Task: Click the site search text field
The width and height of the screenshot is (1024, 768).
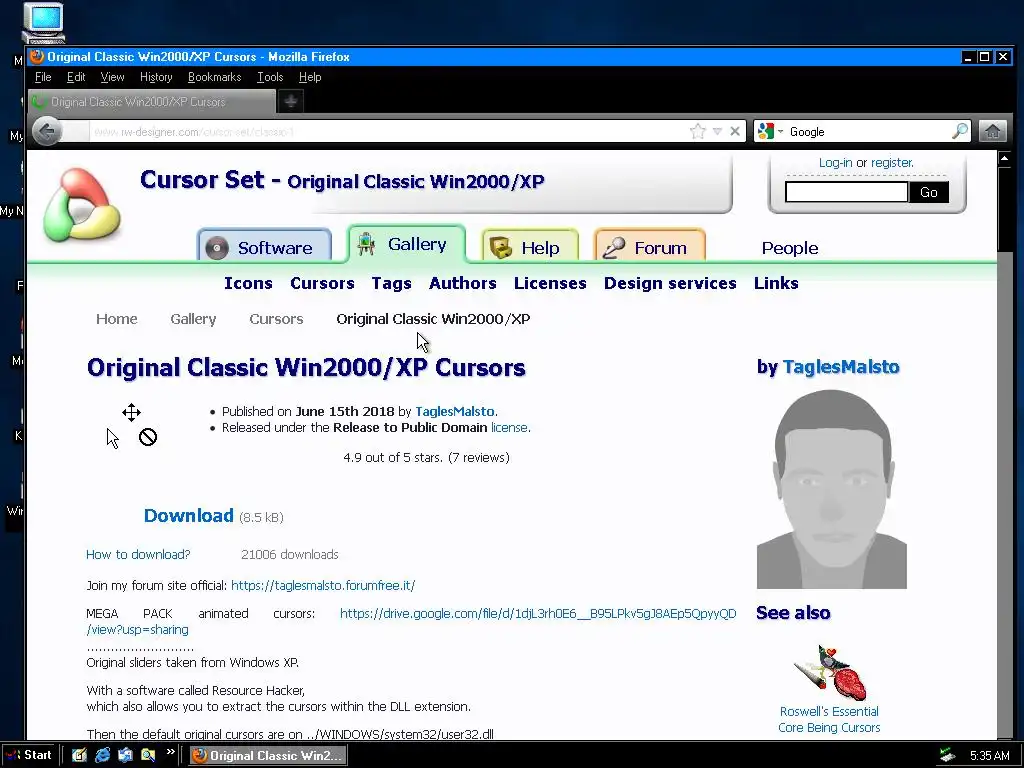Action: pos(846,192)
